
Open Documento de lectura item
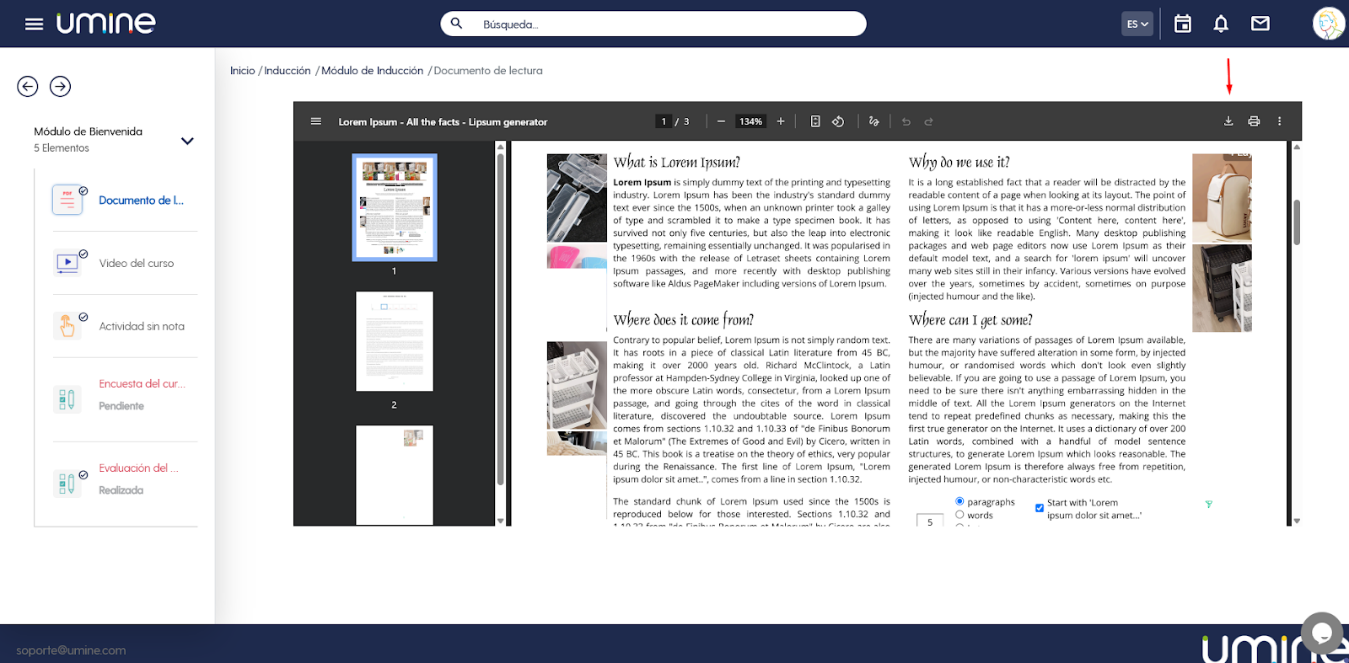pyautogui.click(x=125, y=200)
